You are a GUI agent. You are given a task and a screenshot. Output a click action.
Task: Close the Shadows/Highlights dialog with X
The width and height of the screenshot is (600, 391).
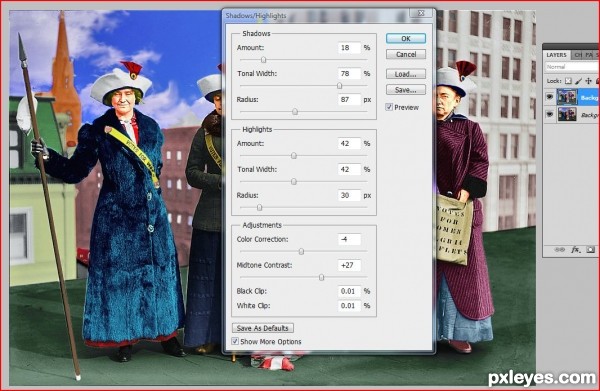tap(421, 13)
